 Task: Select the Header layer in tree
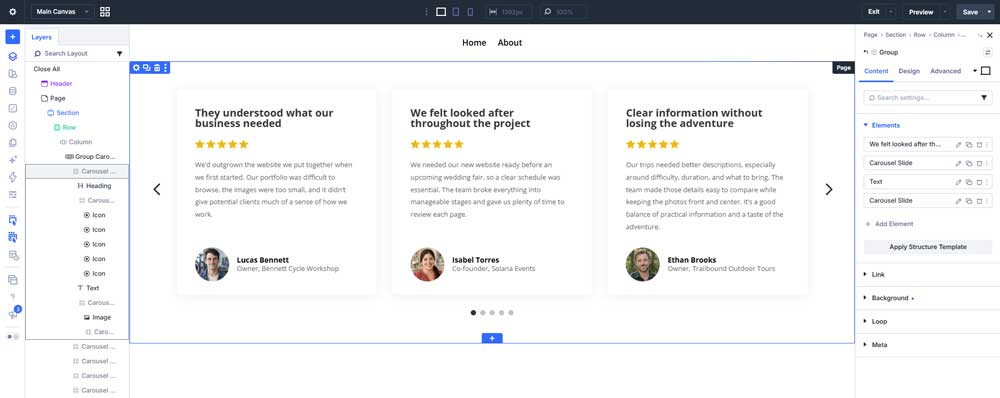point(56,84)
